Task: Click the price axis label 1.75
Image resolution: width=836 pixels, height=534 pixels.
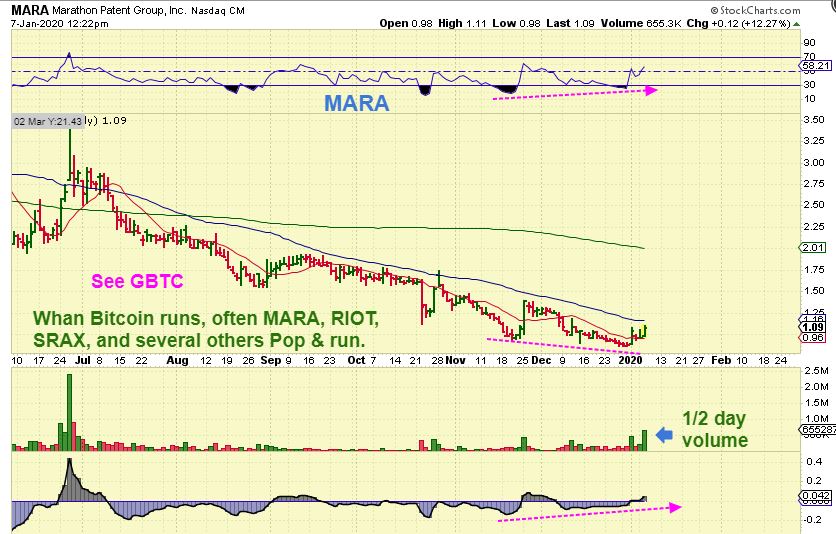Action: click(x=814, y=270)
